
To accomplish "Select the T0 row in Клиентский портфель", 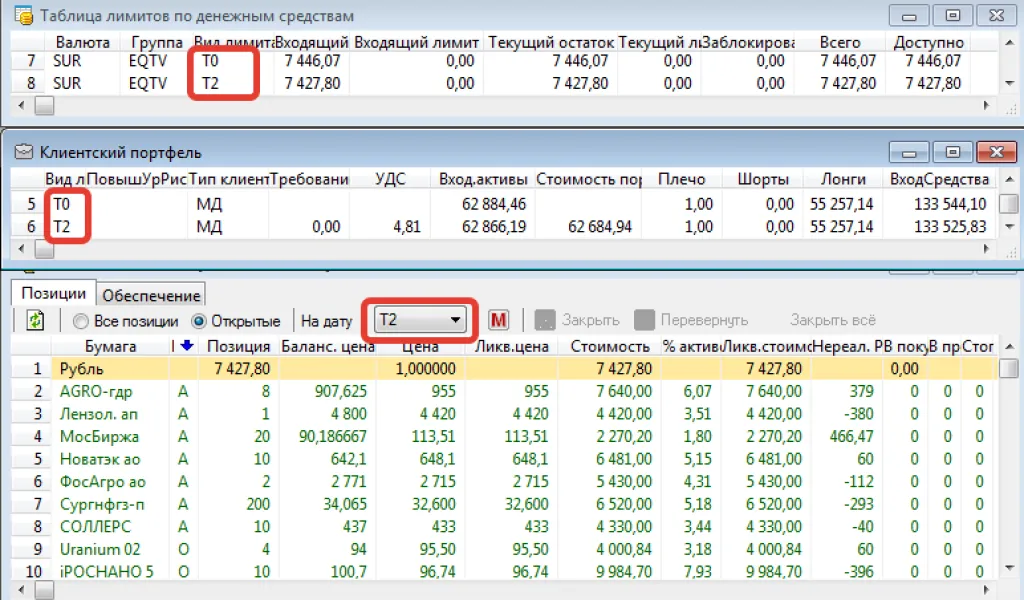I will tap(62, 204).
